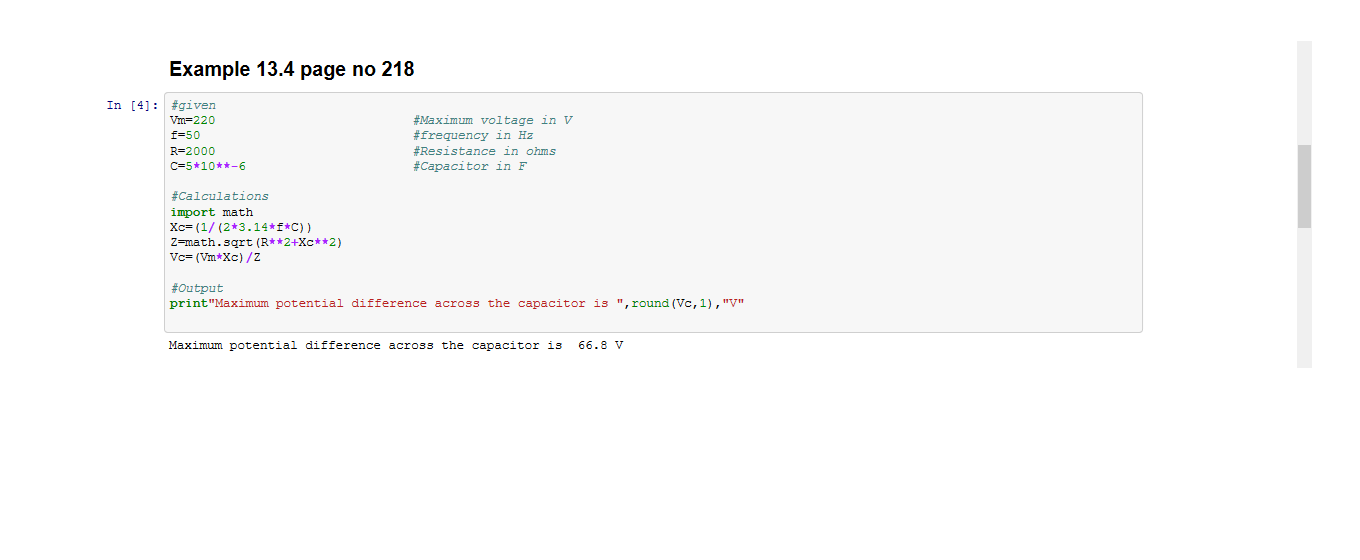Click the print statement line
This screenshot has height=560, width=1360.
point(457,303)
